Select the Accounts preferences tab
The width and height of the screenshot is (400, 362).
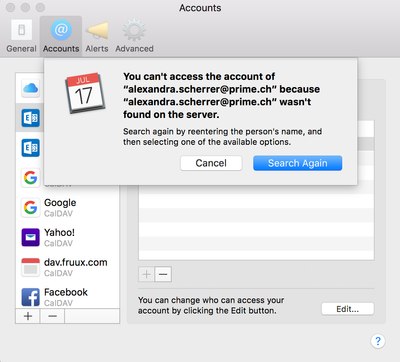[x=61, y=36]
